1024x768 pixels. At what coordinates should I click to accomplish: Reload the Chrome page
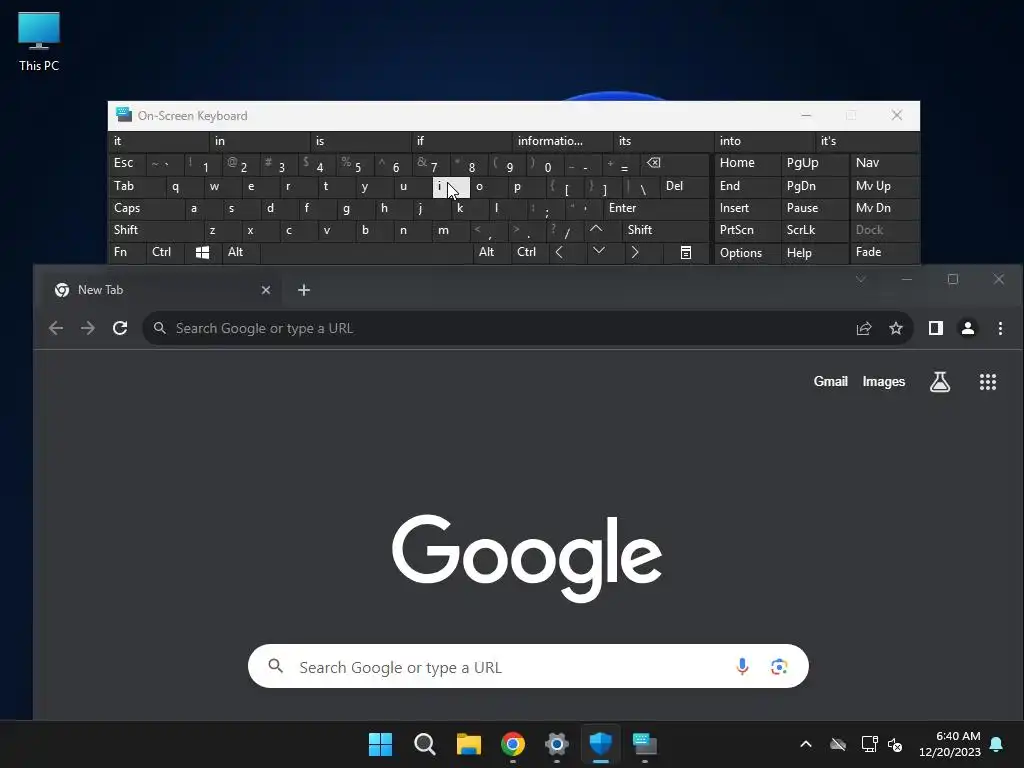[x=120, y=328]
